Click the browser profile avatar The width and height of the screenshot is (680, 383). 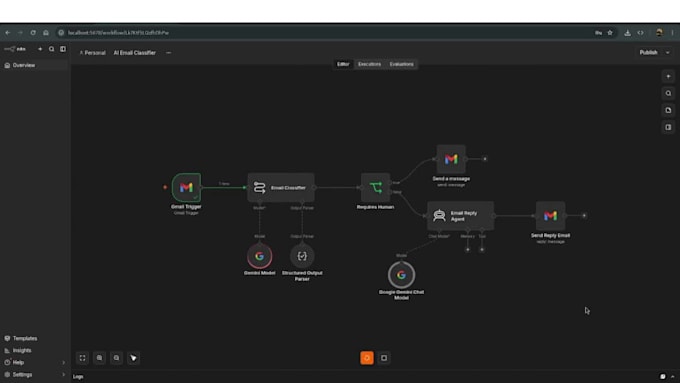coord(659,33)
